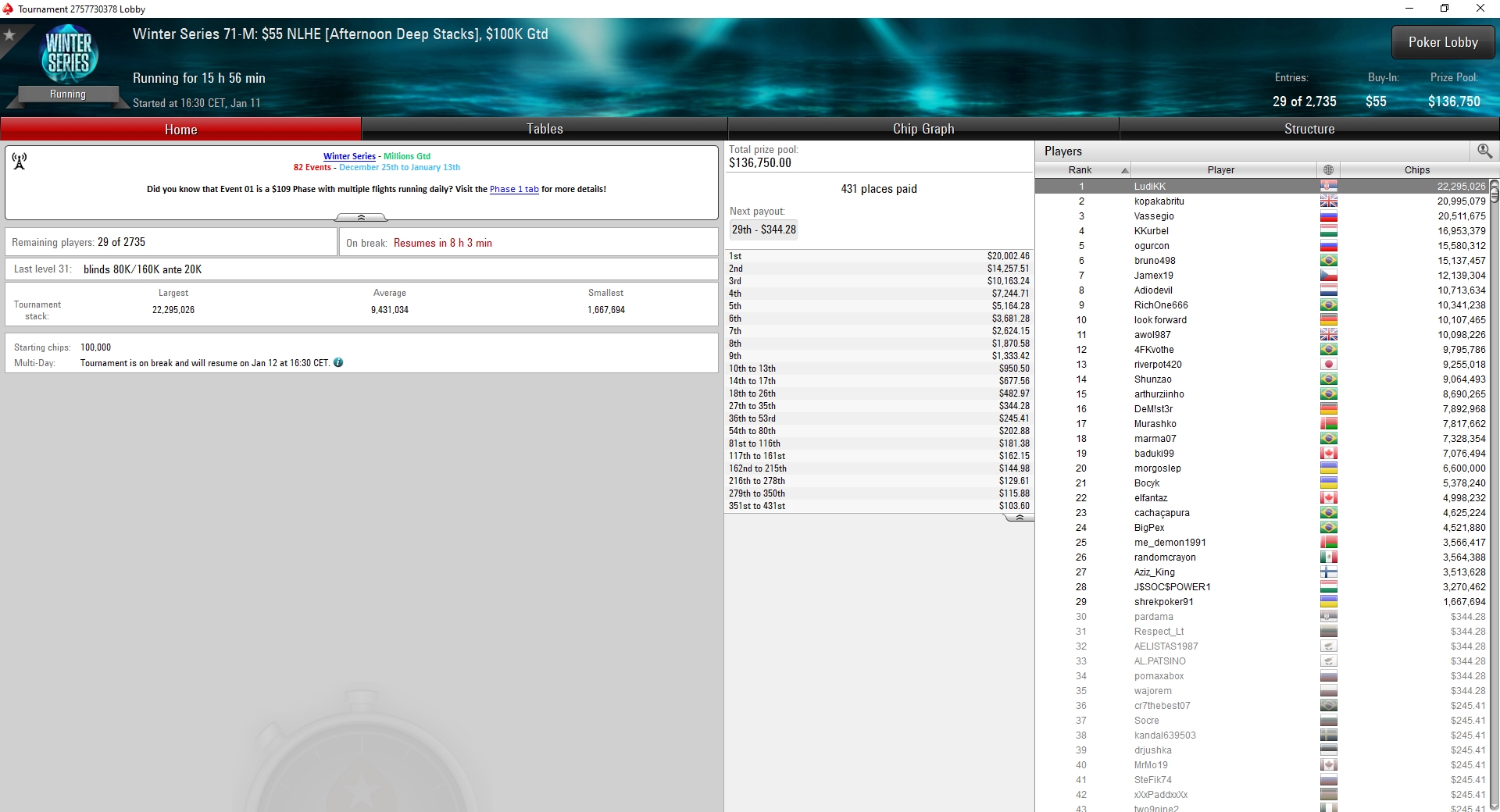1500x812 pixels.
Task: Select eliminated player AELISTAS1987
Action: point(1262,646)
